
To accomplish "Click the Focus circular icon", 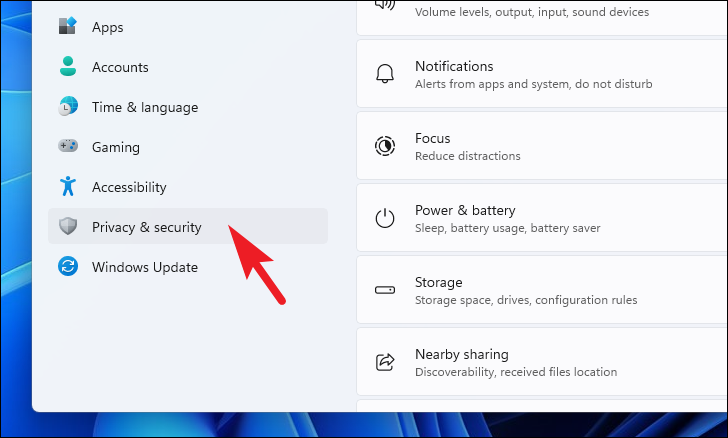I will click(x=385, y=146).
